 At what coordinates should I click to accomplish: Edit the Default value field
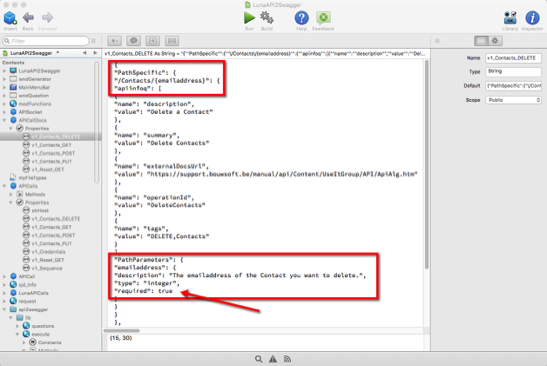[x=513, y=86]
